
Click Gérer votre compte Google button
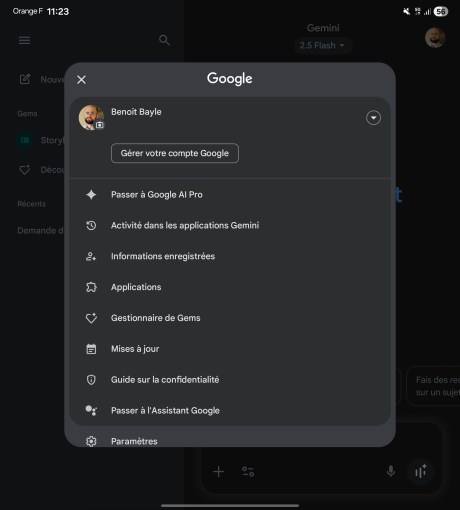point(175,153)
